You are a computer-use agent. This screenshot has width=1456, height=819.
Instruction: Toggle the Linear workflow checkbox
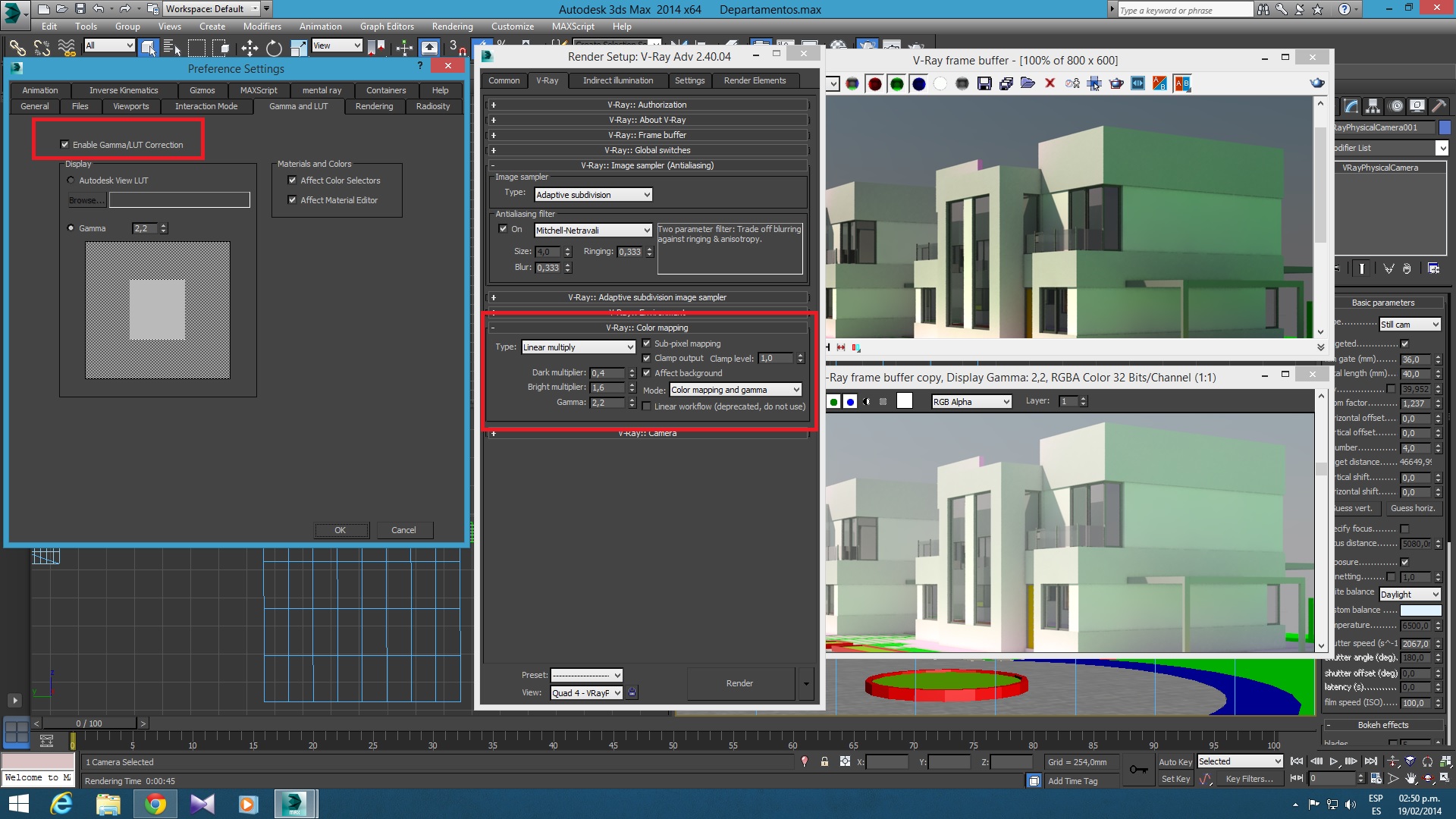(646, 406)
